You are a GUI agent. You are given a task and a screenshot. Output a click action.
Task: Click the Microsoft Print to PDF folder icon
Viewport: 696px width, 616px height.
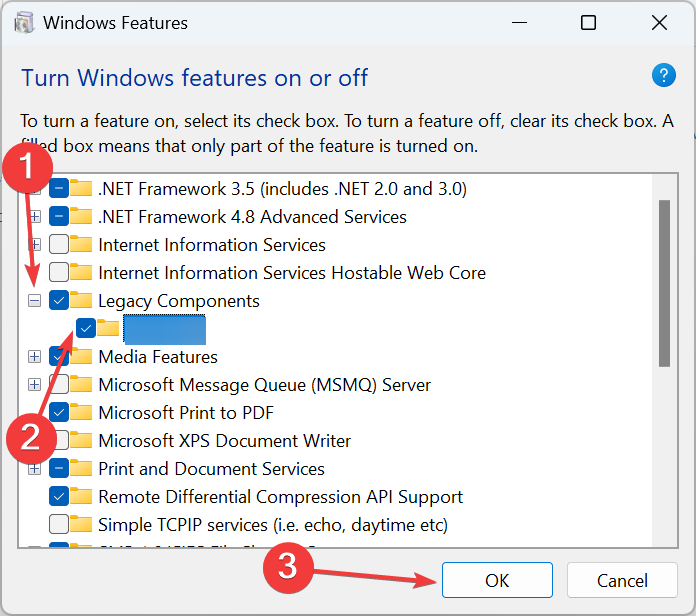[x=83, y=413]
